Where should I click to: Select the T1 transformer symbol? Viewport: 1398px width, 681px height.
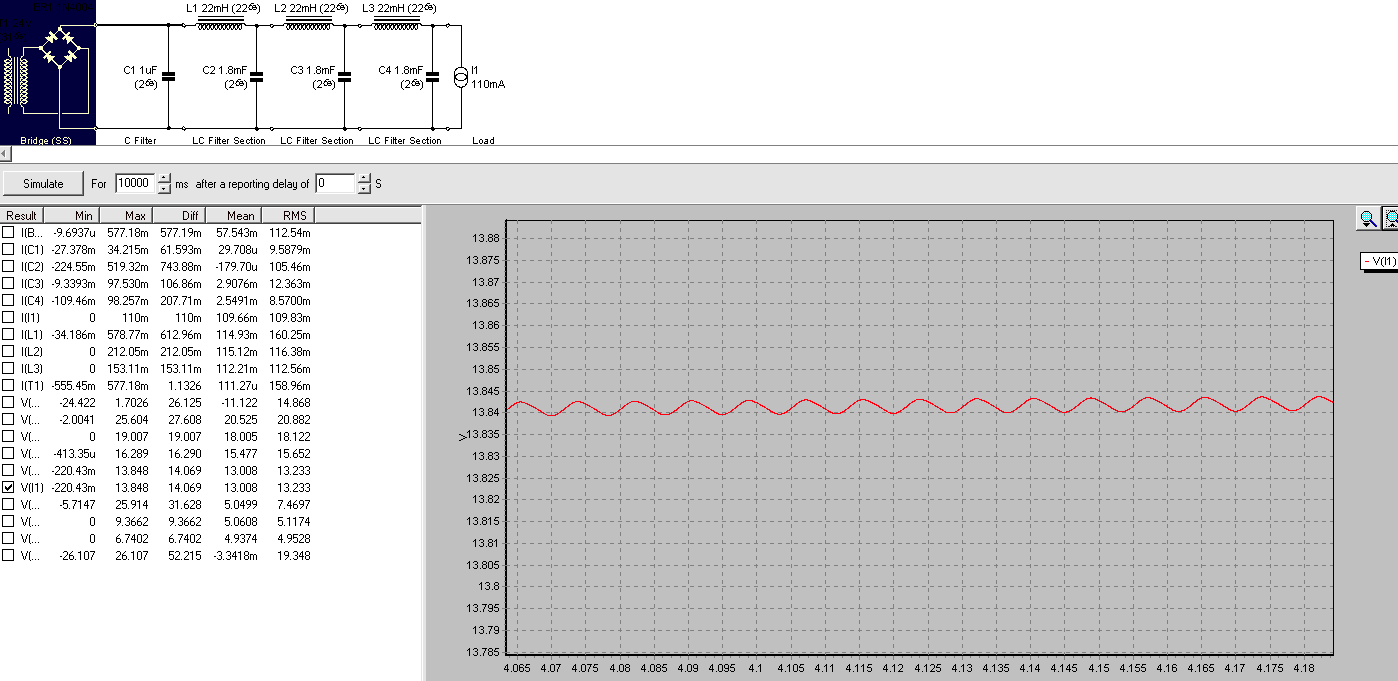[x=17, y=81]
